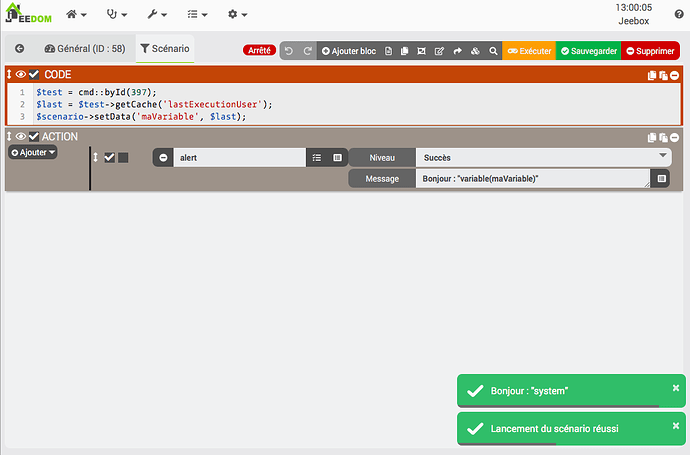Use the alert action move handle
This screenshot has height=455, width=690.
click(95, 158)
